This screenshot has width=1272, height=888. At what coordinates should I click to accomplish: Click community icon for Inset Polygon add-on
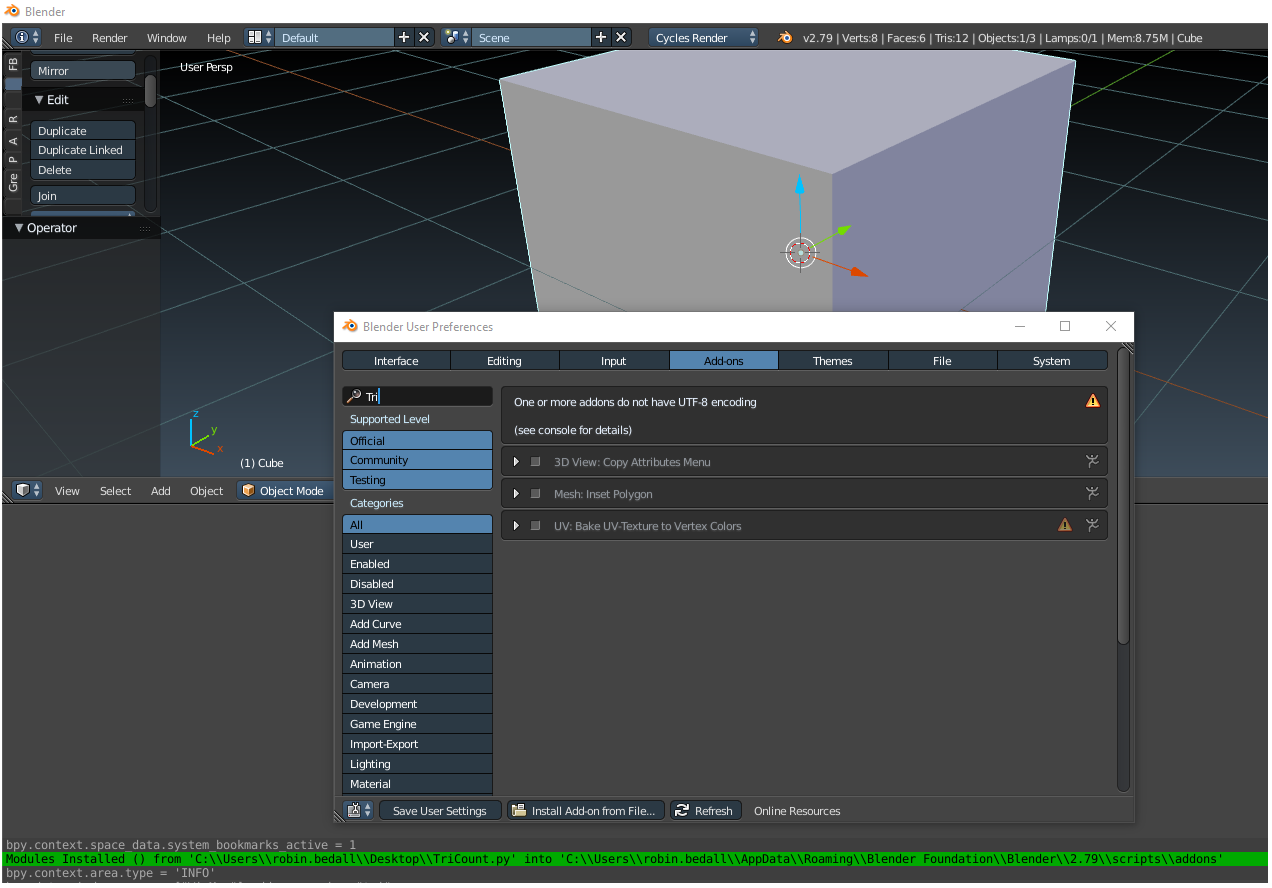(x=1092, y=493)
